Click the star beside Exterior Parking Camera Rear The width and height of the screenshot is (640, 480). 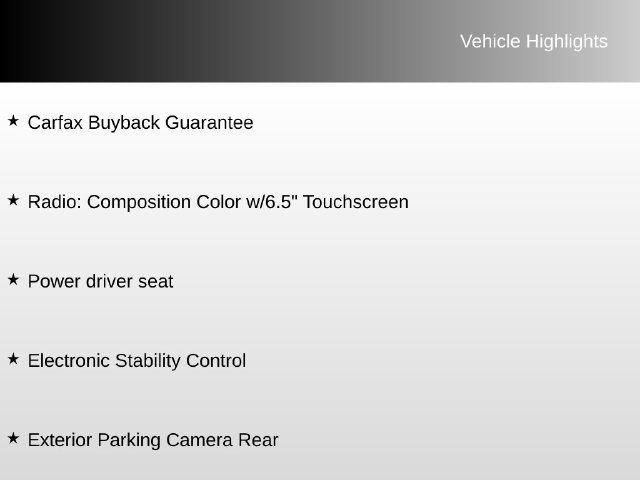tap(13, 438)
